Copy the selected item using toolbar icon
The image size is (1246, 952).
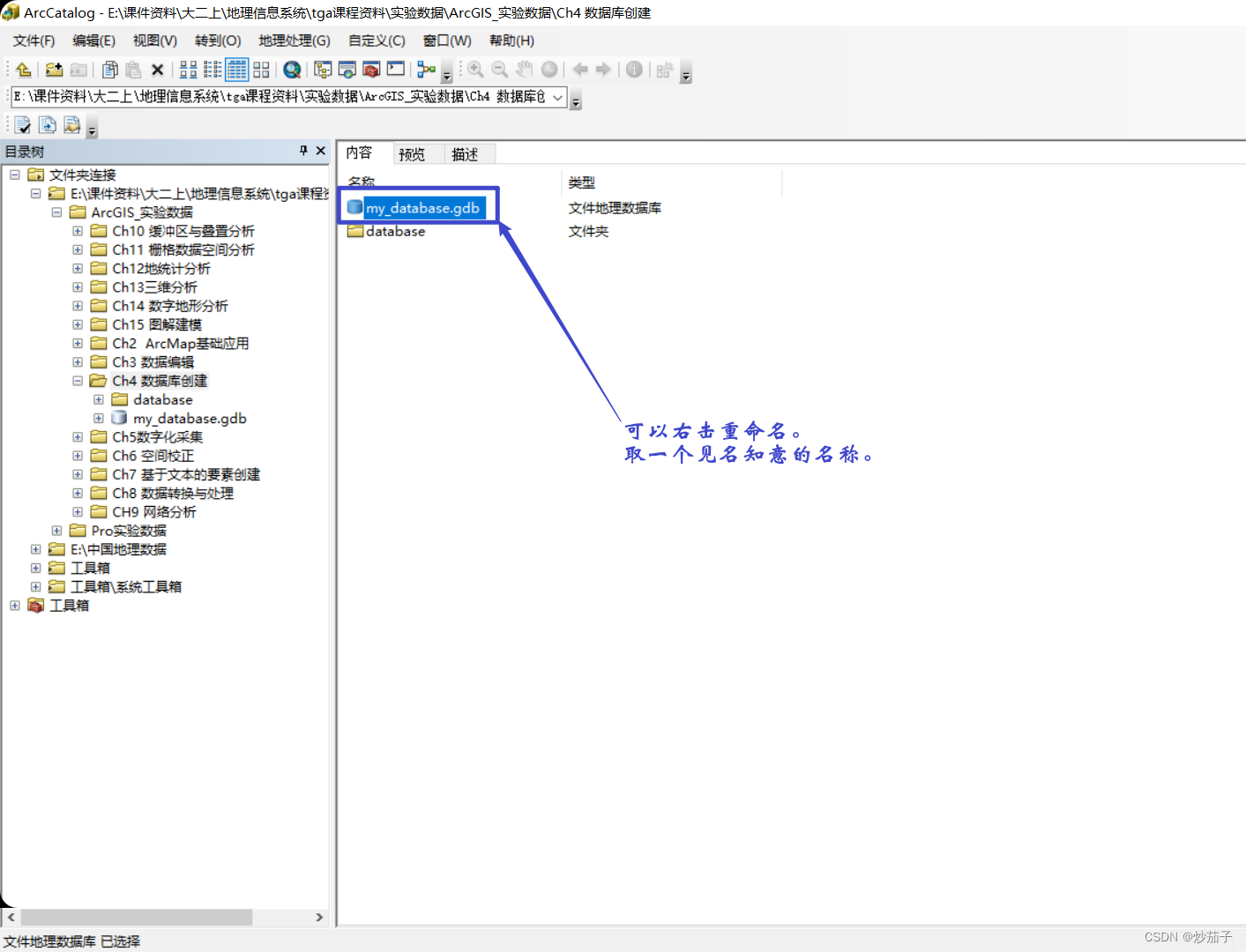(x=110, y=70)
